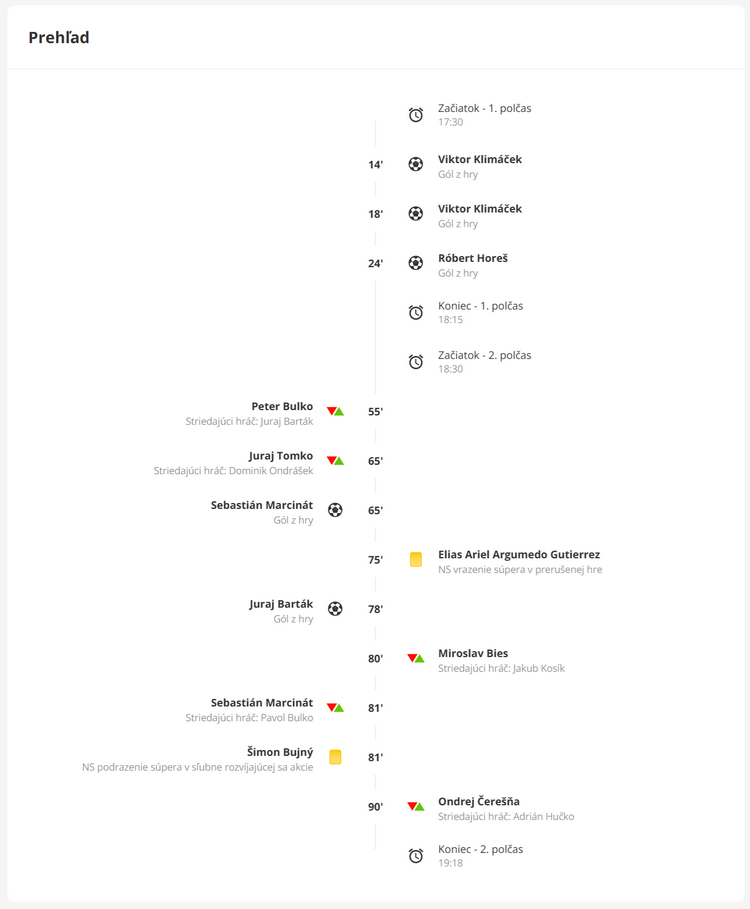Click the ball icon beside Juraj Barták

pos(335,608)
